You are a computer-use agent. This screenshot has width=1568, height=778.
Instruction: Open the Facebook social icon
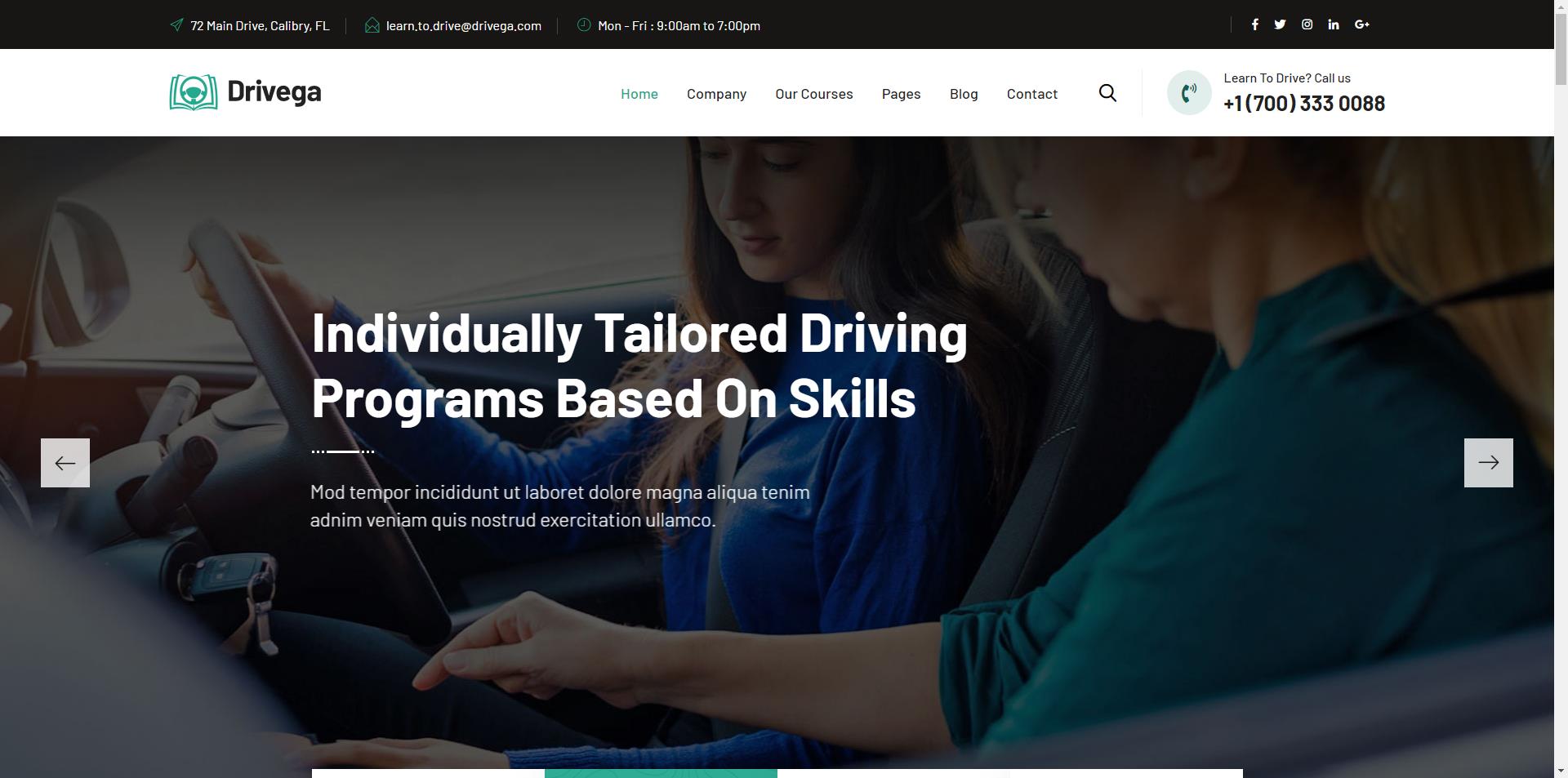tap(1255, 24)
